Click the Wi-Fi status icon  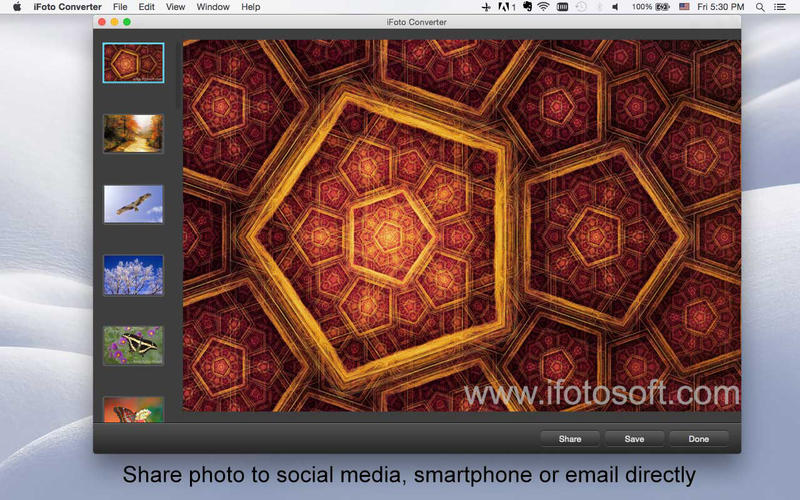coord(543,7)
